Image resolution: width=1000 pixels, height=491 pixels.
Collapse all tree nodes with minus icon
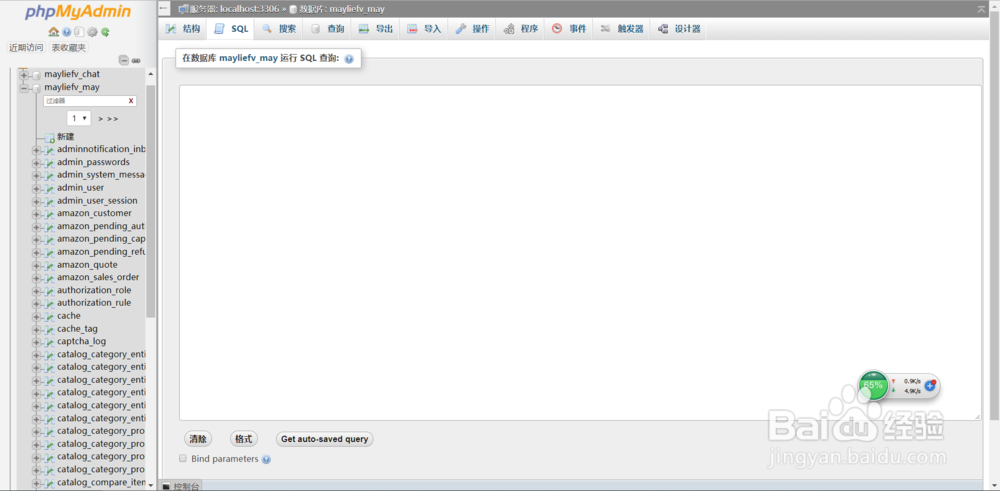124,61
